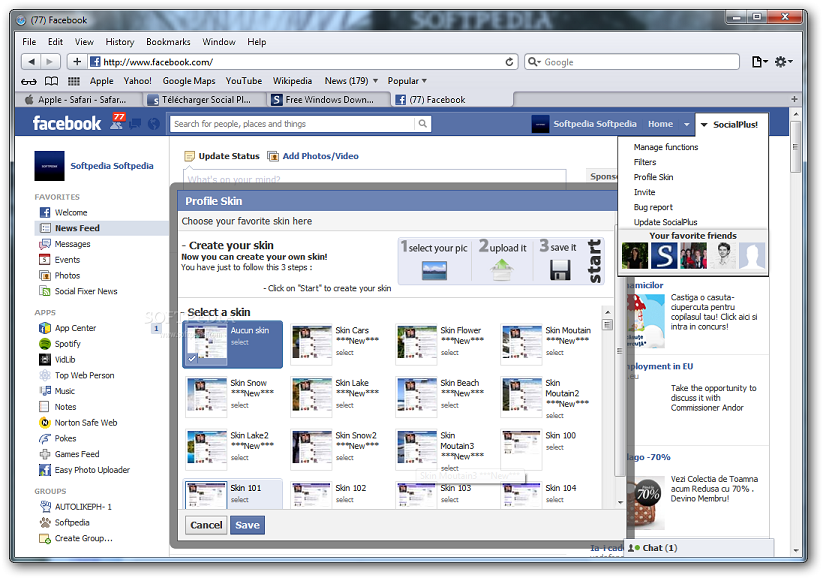The image size is (823, 578).
Task: Select the Skin 101 option
Action: [x=206, y=494]
